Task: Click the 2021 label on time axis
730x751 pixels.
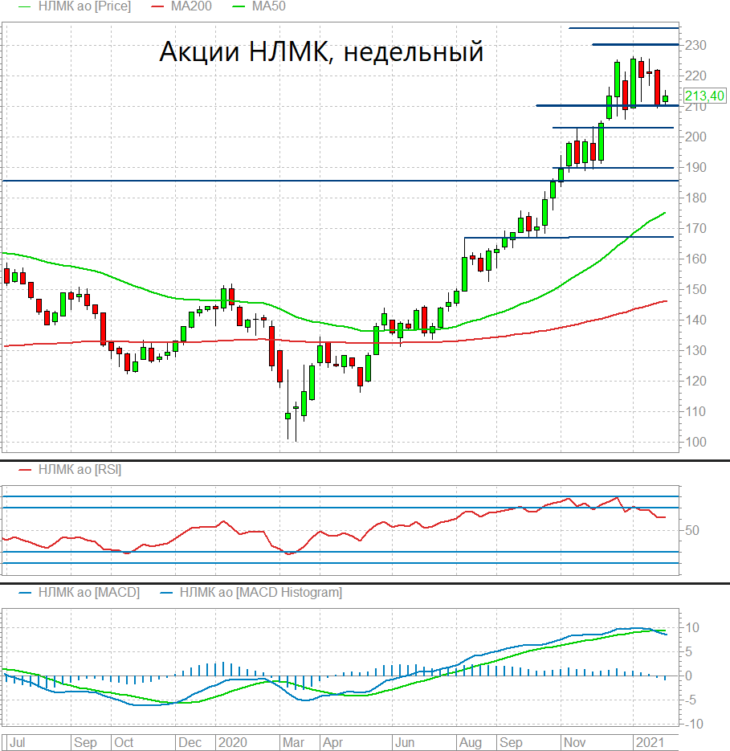Action: pyautogui.click(x=649, y=742)
